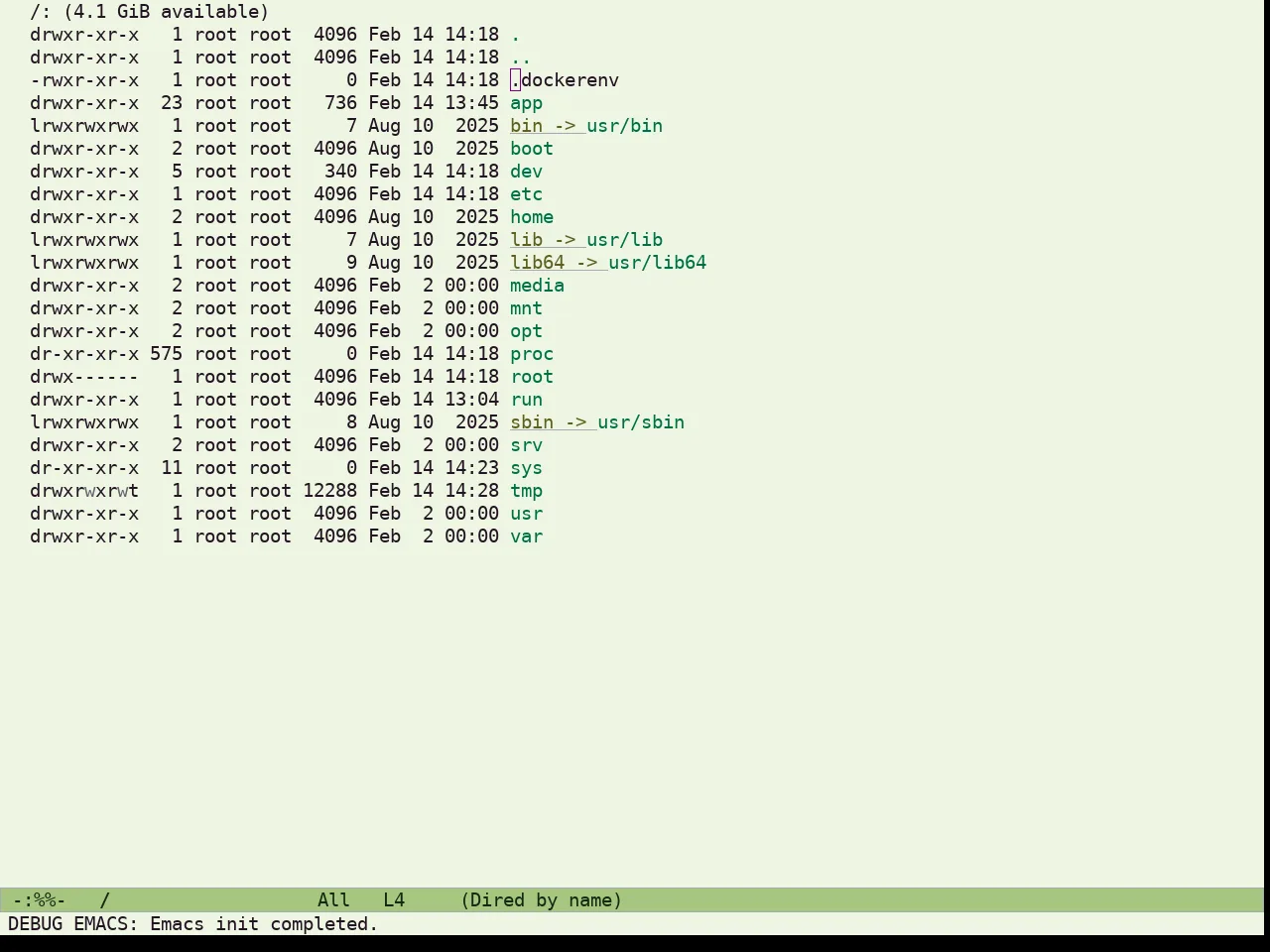This screenshot has height=952, width=1270.
Task: Click the 'drwx------' permissions of root row
Action: click(x=84, y=377)
